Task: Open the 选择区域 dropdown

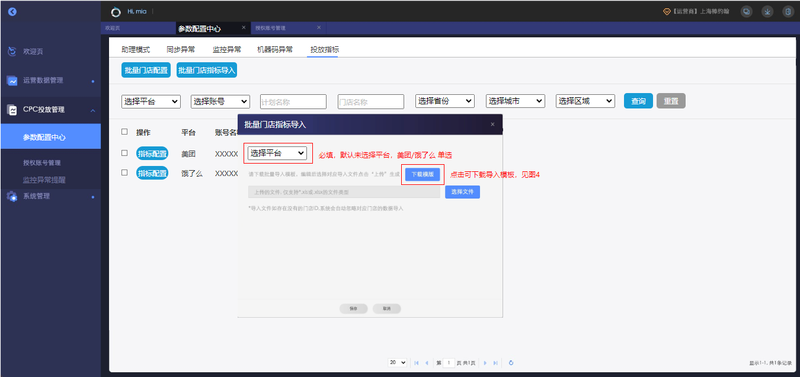Action: click(x=585, y=101)
